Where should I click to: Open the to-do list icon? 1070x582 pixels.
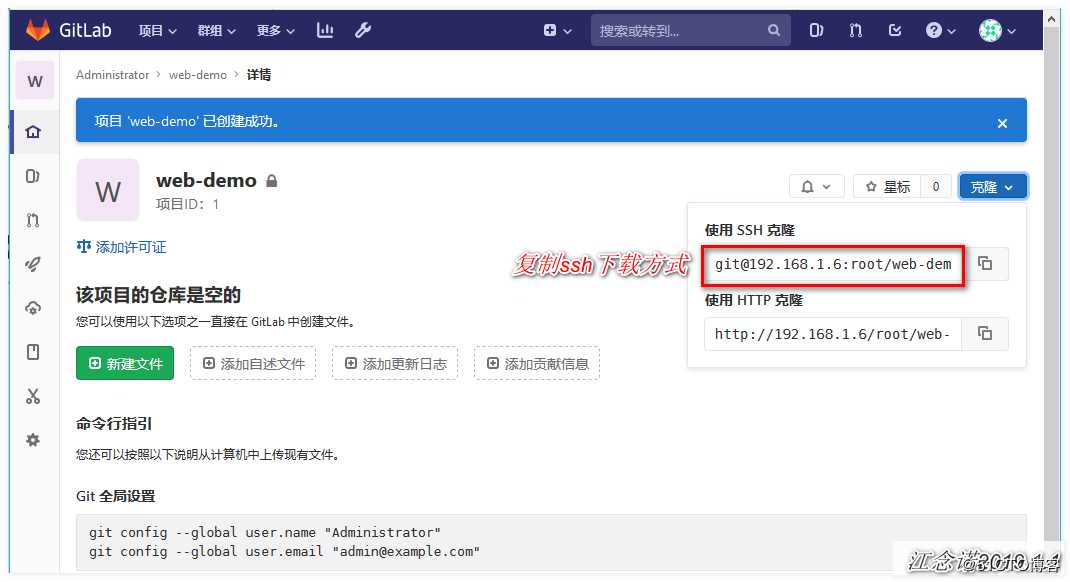pos(895,30)
